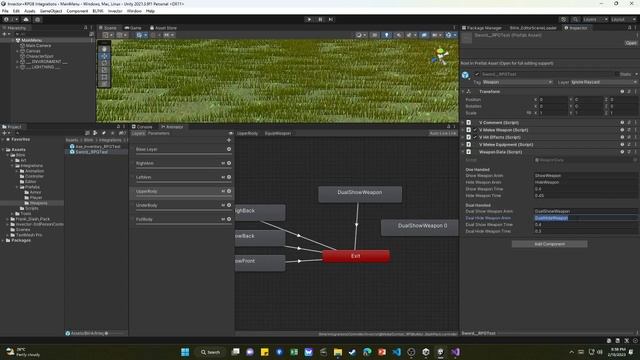This screenshot has height=360, width=640.
Task: Expand the Canvas object in Hierarchy
Action: pyautogui.click(x=18, y=51)
